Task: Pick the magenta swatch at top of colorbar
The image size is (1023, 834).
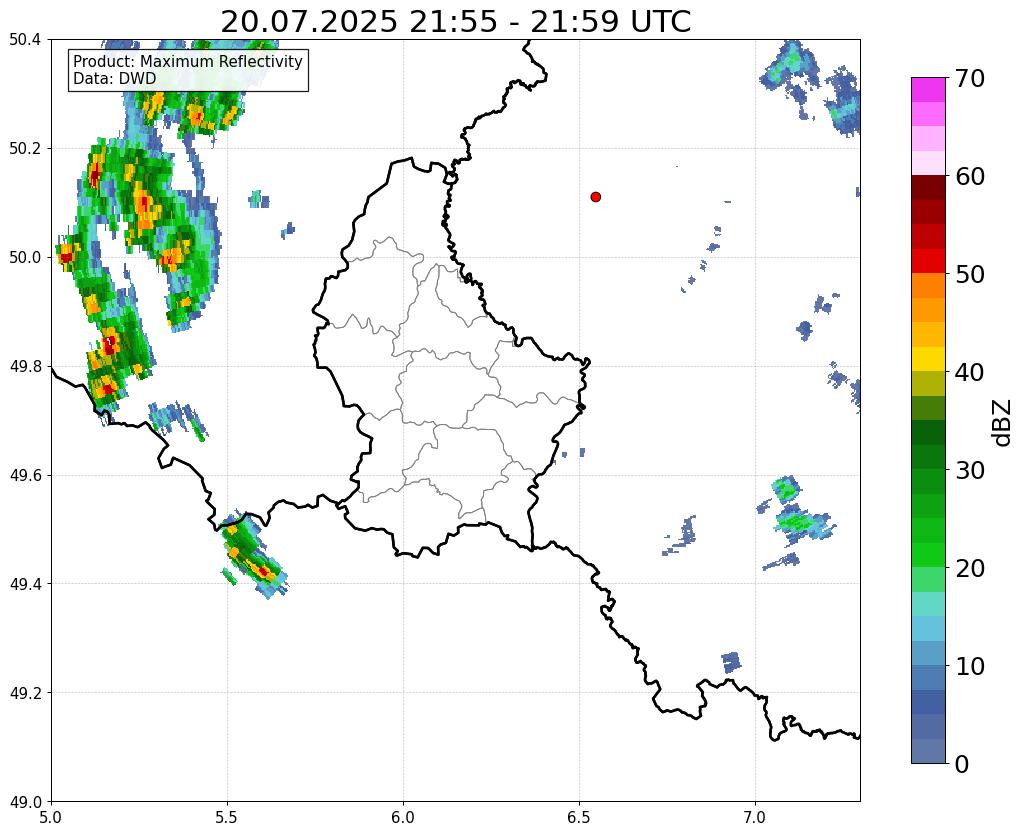Action: [928, 90]
